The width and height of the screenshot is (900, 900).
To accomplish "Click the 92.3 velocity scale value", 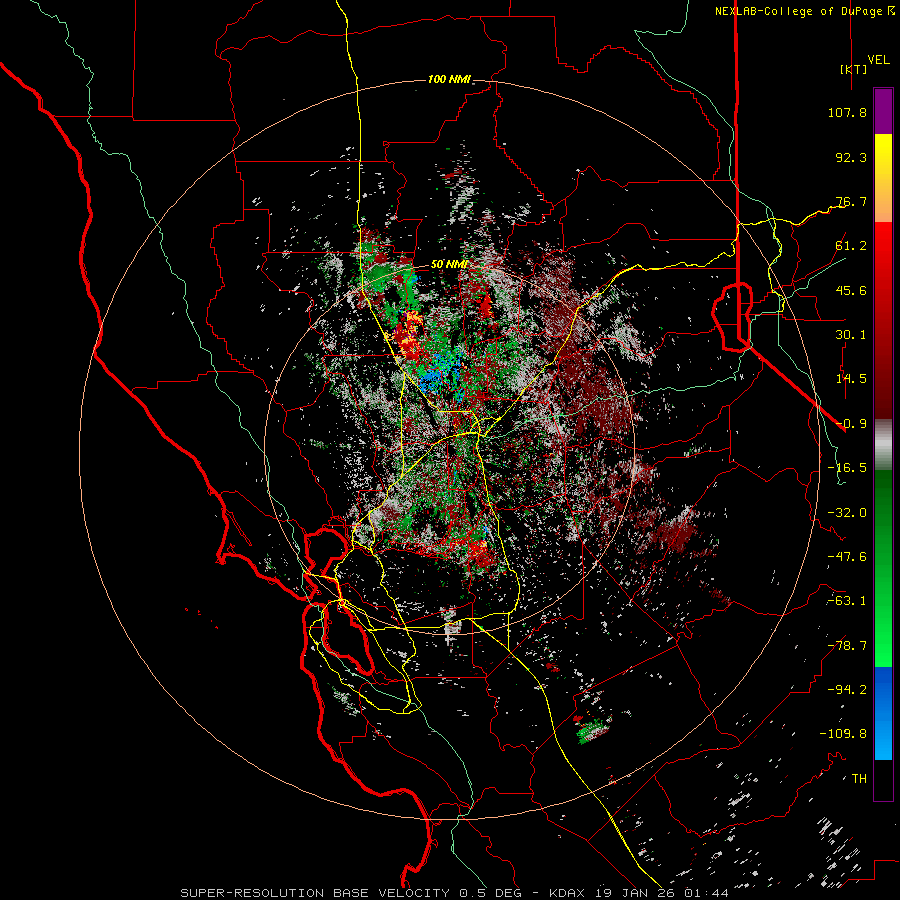I will 851,157.
